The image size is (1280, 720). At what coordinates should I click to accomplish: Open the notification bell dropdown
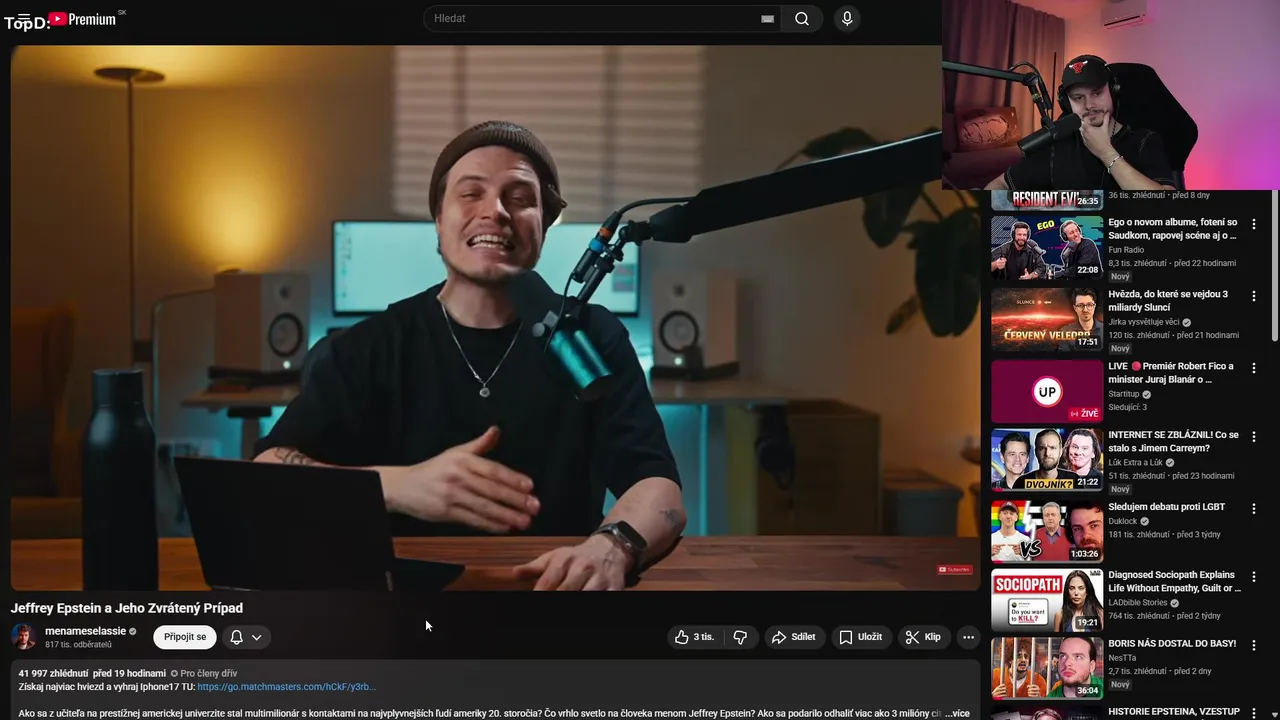[x=246, y=637]
